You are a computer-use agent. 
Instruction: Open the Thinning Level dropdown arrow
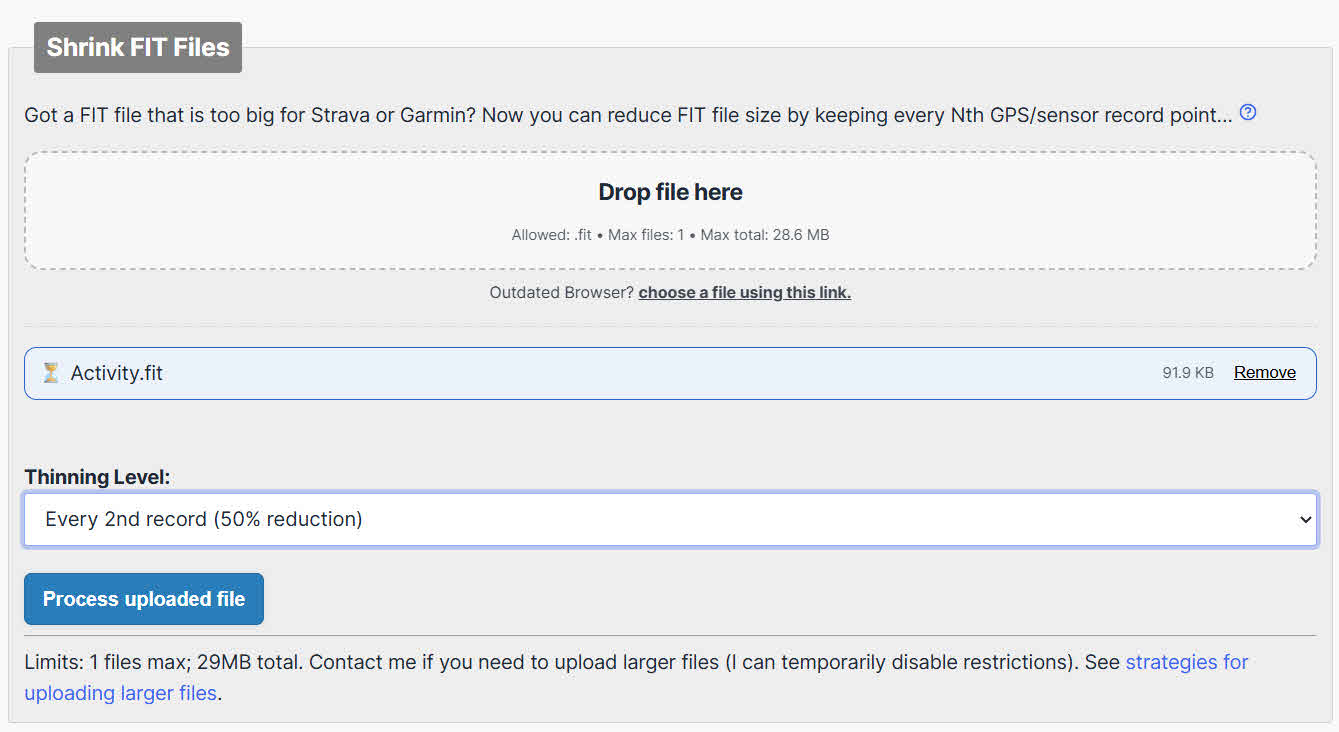pyautogui.click(x=1305, y=519)
